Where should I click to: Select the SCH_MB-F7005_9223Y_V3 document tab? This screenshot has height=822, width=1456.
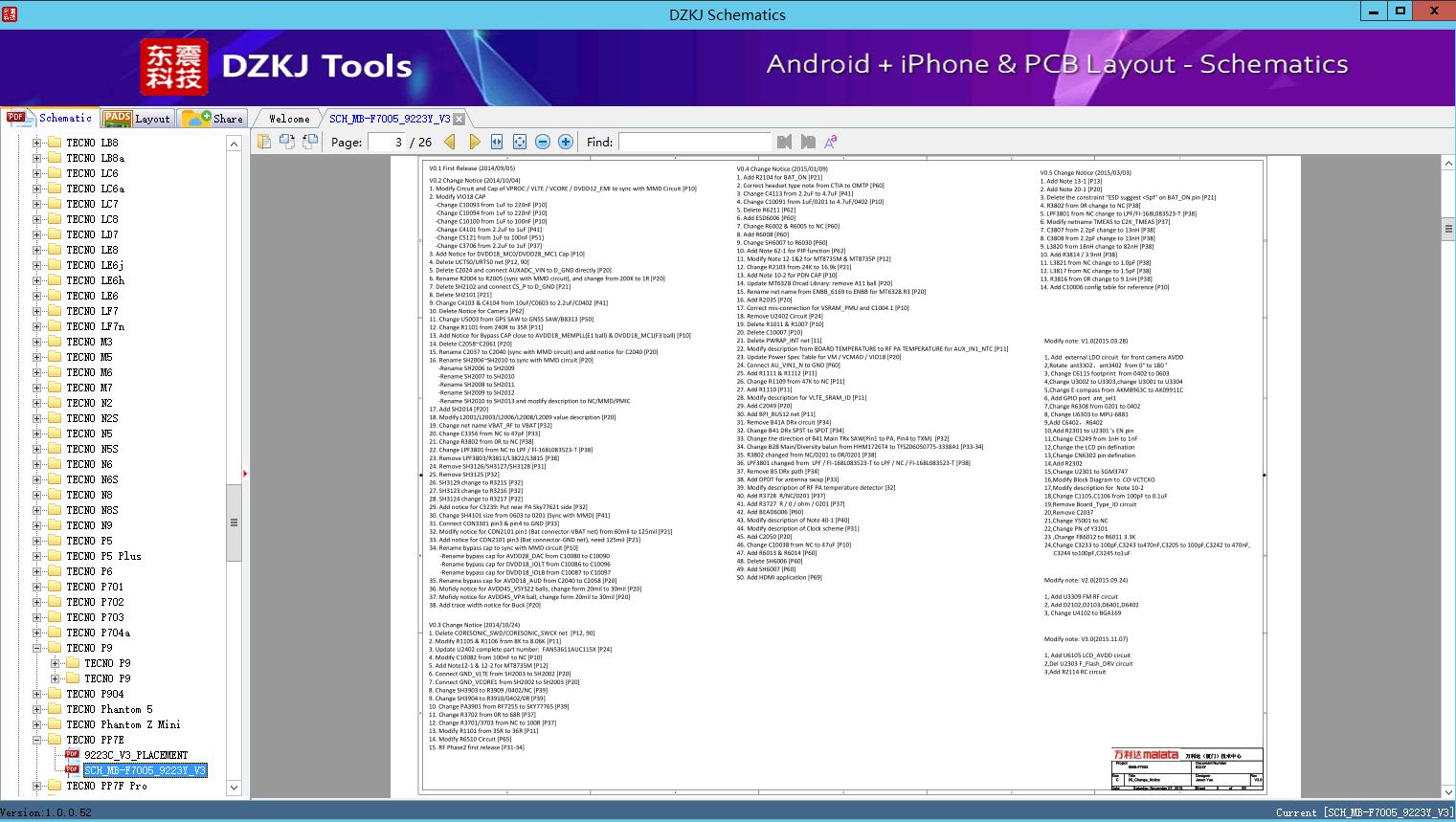(390, 119)
